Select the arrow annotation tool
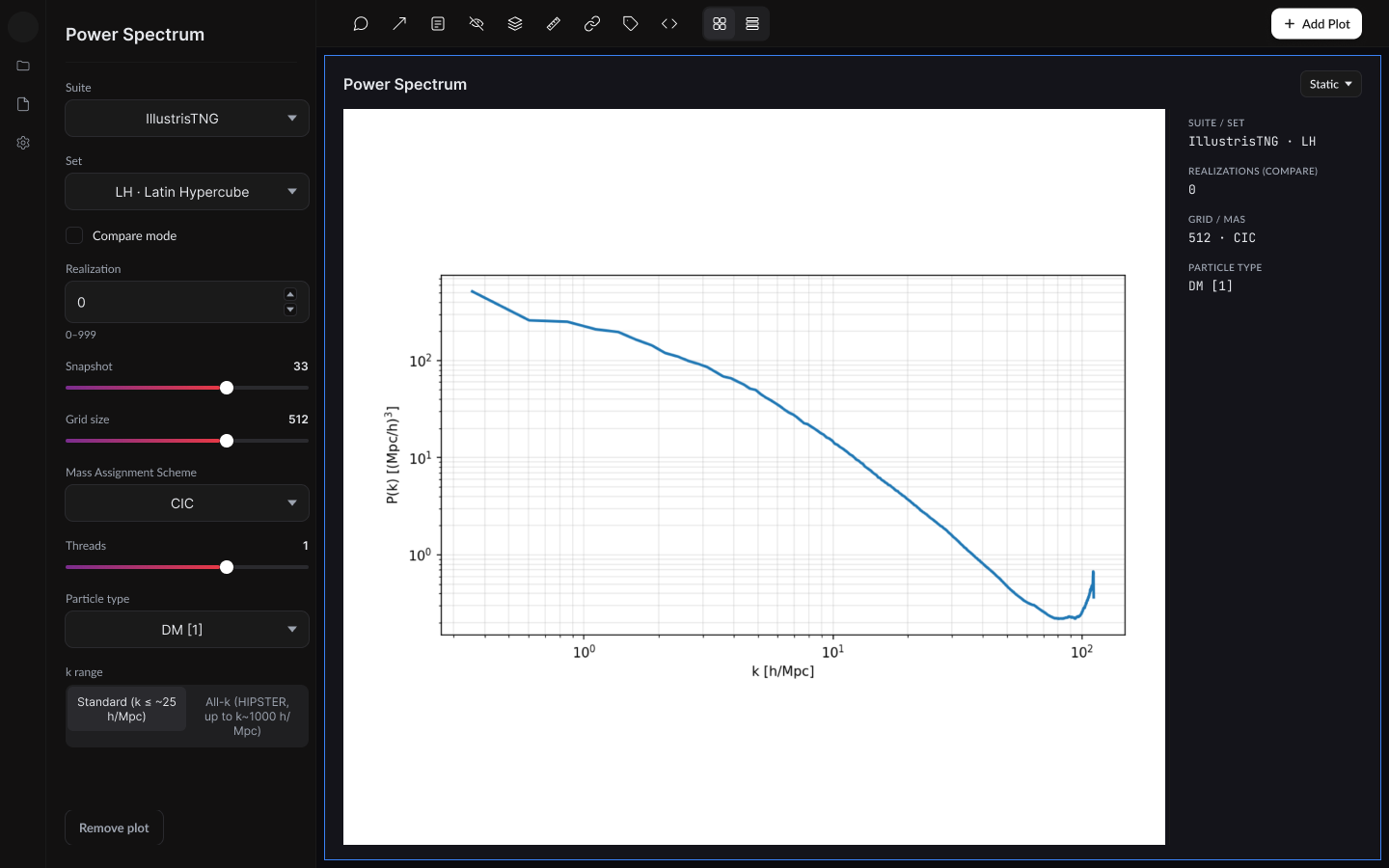Image resolution: width=1389 pixels, height=868 pixels. click(x=399, y=24)
